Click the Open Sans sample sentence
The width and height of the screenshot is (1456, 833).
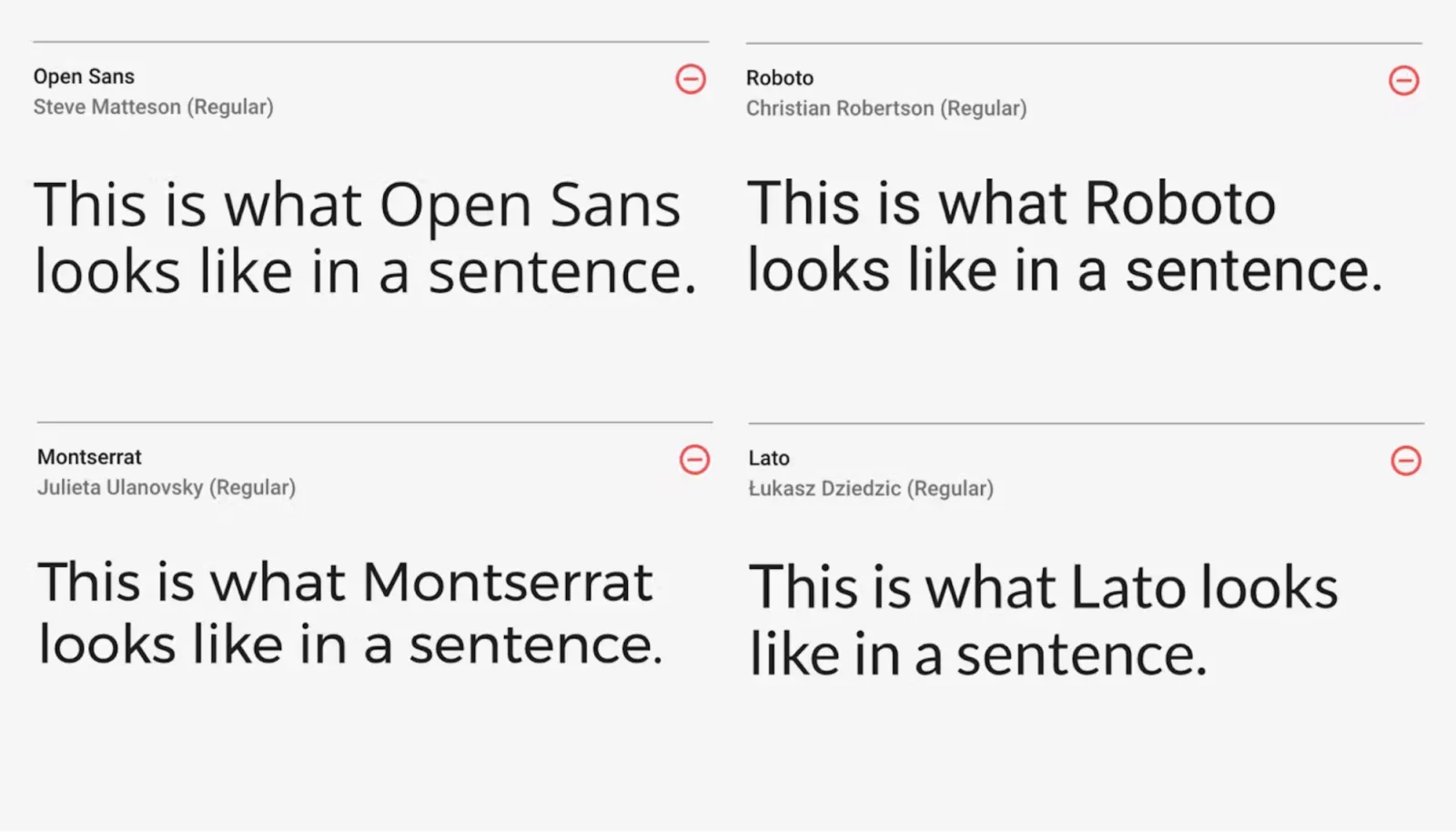click(364, 239)
